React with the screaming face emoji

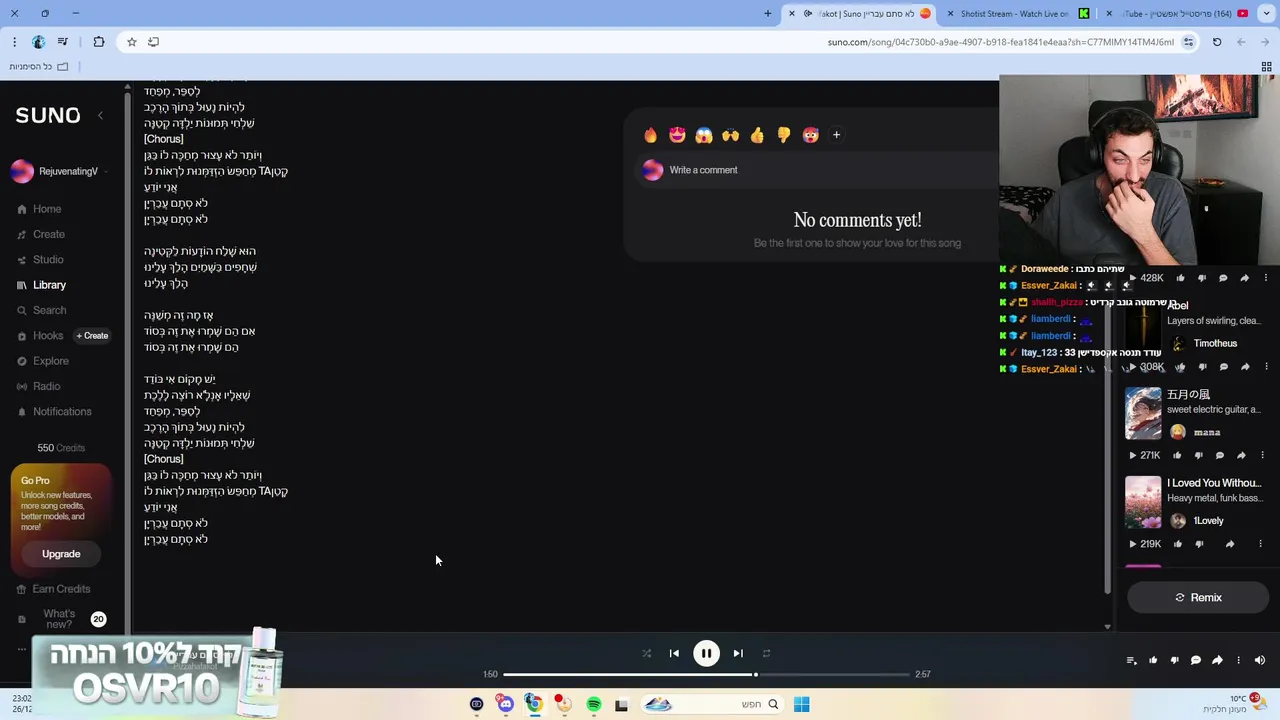[x=704, y=135]
